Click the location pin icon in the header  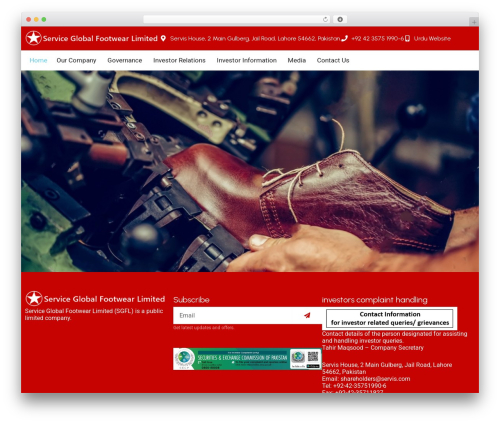(x=163, y=38)
